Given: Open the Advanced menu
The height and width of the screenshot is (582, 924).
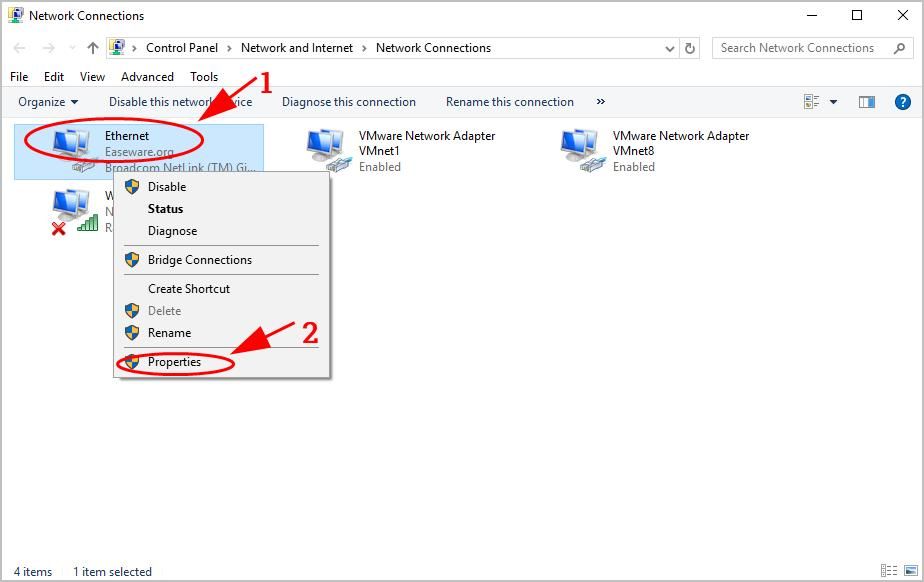Looking at the screenshot, I should [x=147, y=77].
